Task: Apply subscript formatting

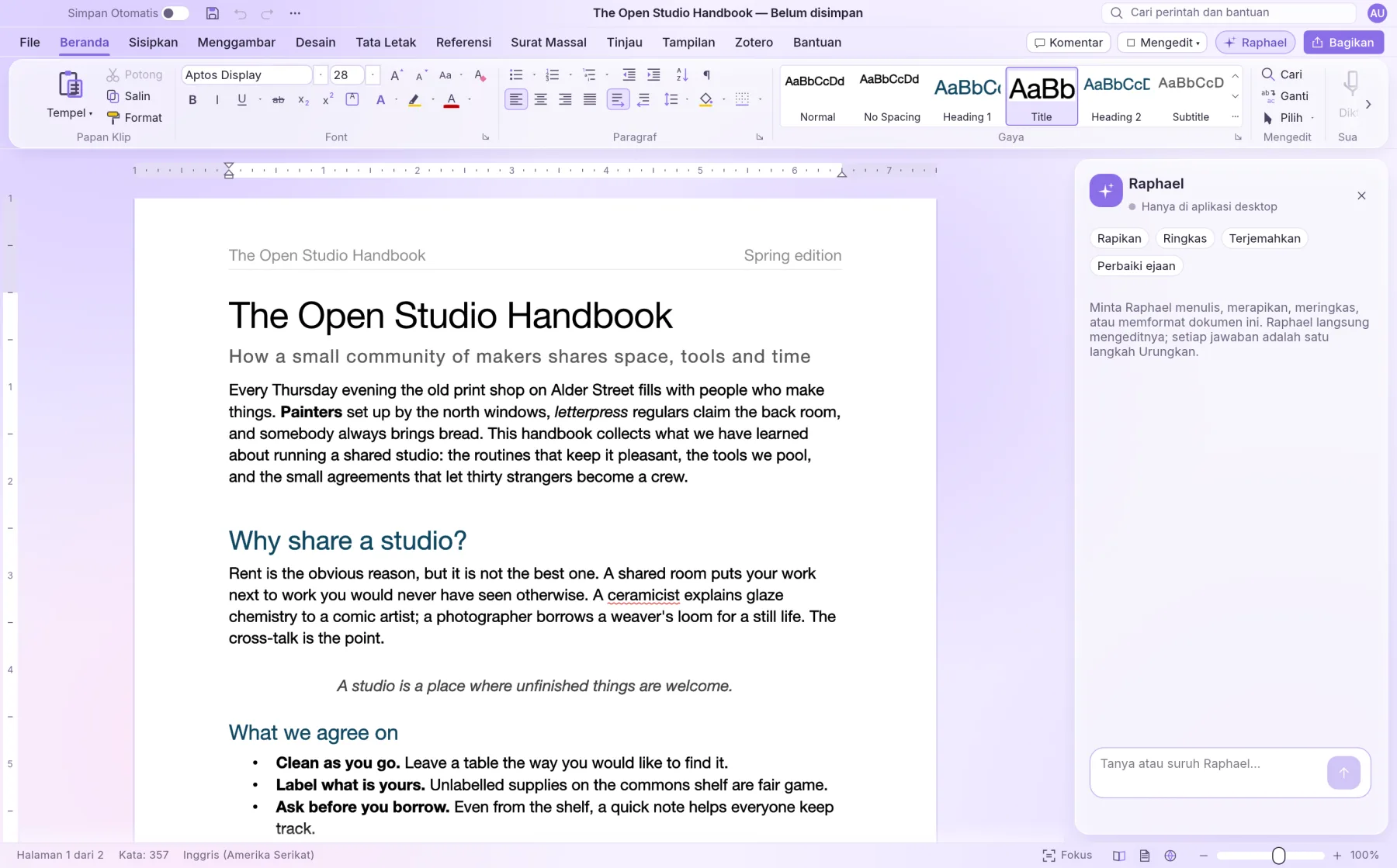Action: click(303, 100)
